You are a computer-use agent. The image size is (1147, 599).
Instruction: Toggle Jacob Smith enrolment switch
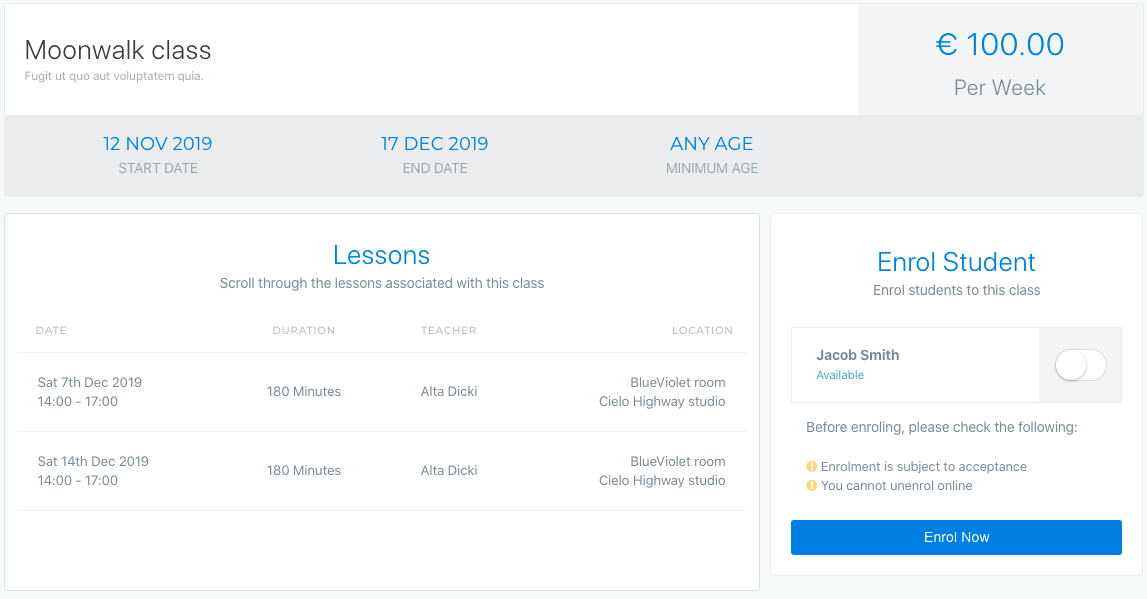coord(1080,365)
